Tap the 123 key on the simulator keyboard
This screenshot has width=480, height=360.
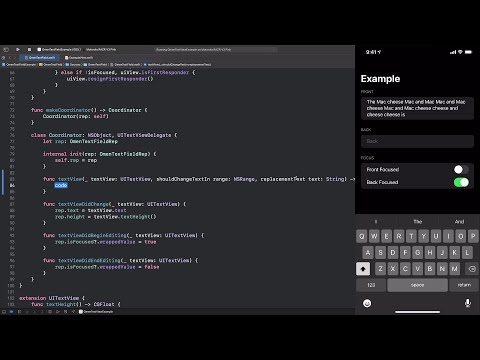click(371, 285)
